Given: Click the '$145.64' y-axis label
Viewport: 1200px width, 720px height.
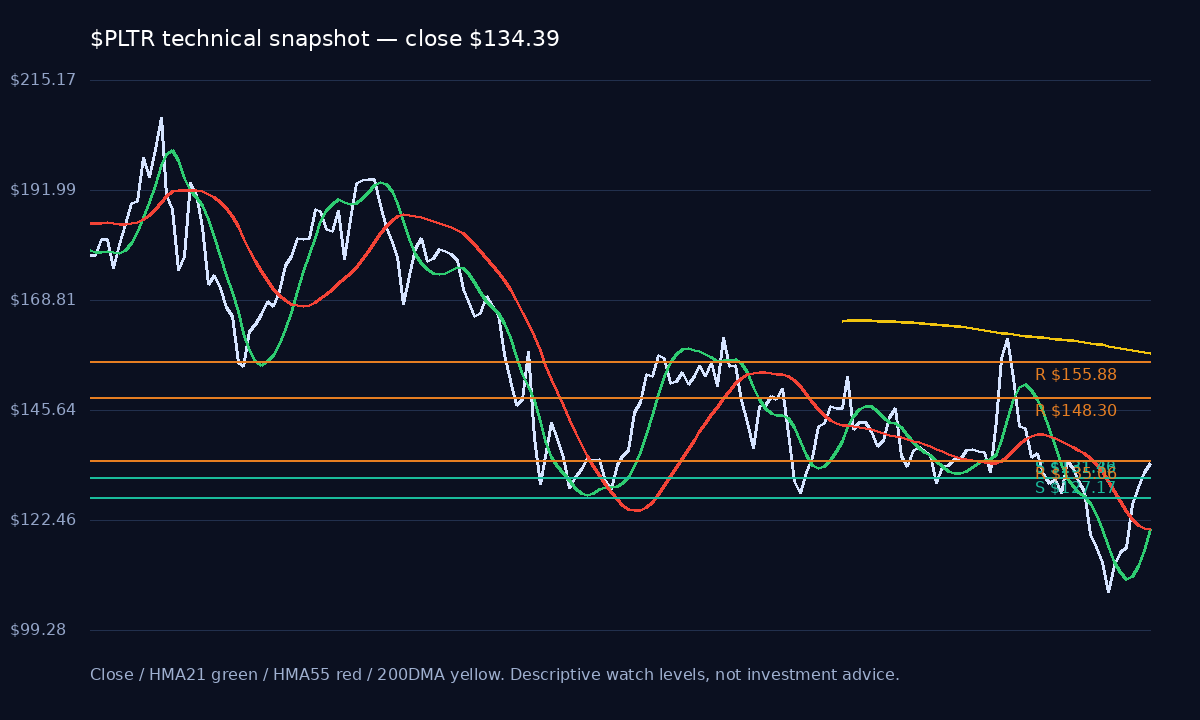Looking at the screenshot, I should (43, 410).
